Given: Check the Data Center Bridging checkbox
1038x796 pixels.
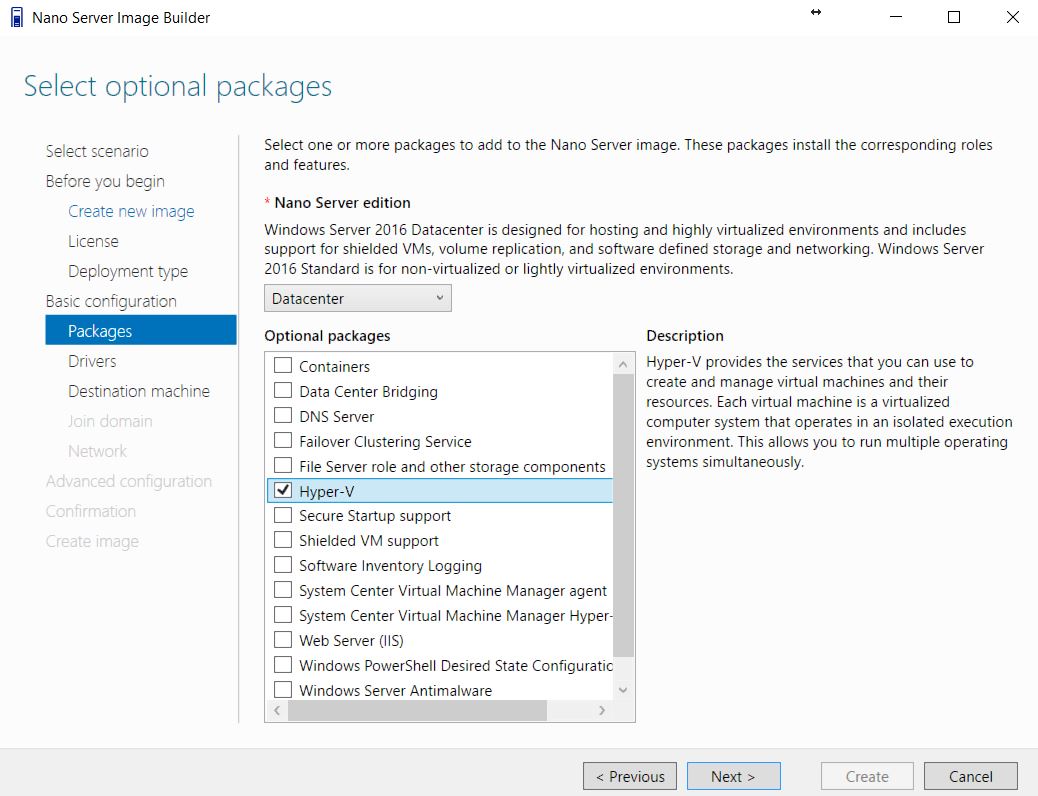Looking at the screenshot, I should pyautogui.click(x=283, y=390).
